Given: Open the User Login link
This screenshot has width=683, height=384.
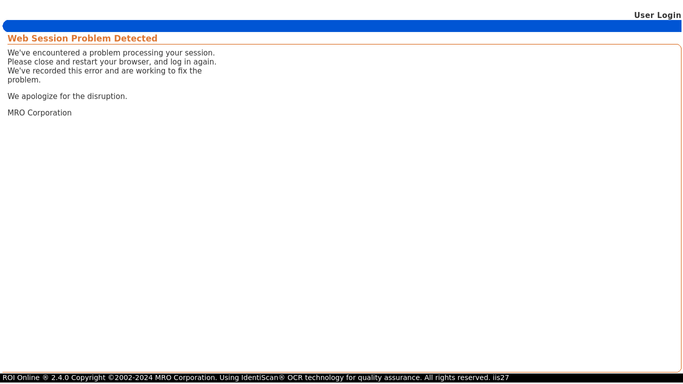Looking at the screenshot, I should click(657, 15).
